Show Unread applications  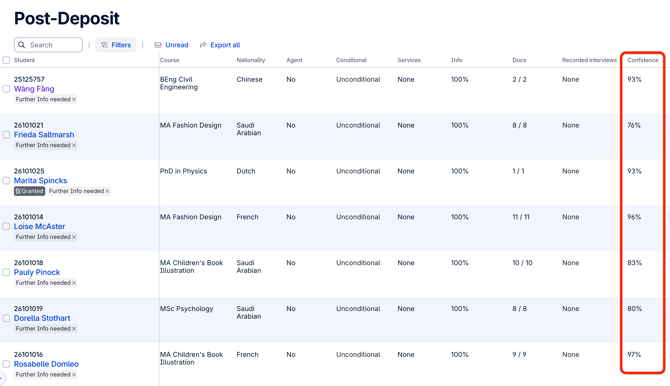click(171, 45)
